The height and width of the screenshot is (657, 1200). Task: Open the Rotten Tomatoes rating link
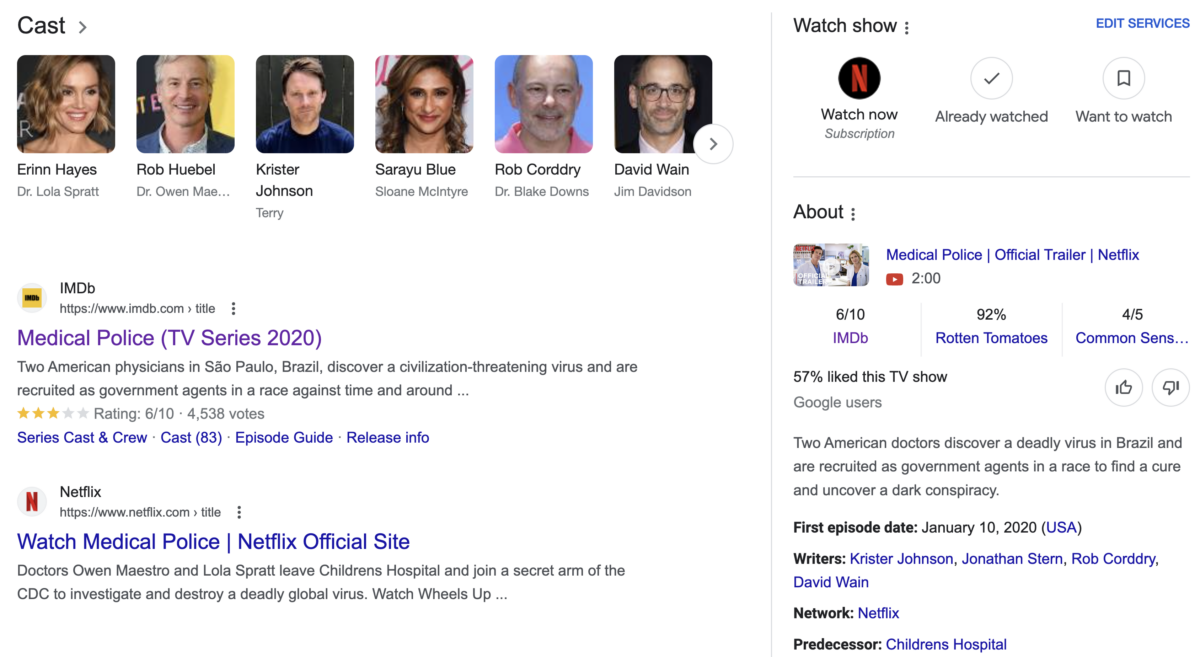tap(991, 338)
